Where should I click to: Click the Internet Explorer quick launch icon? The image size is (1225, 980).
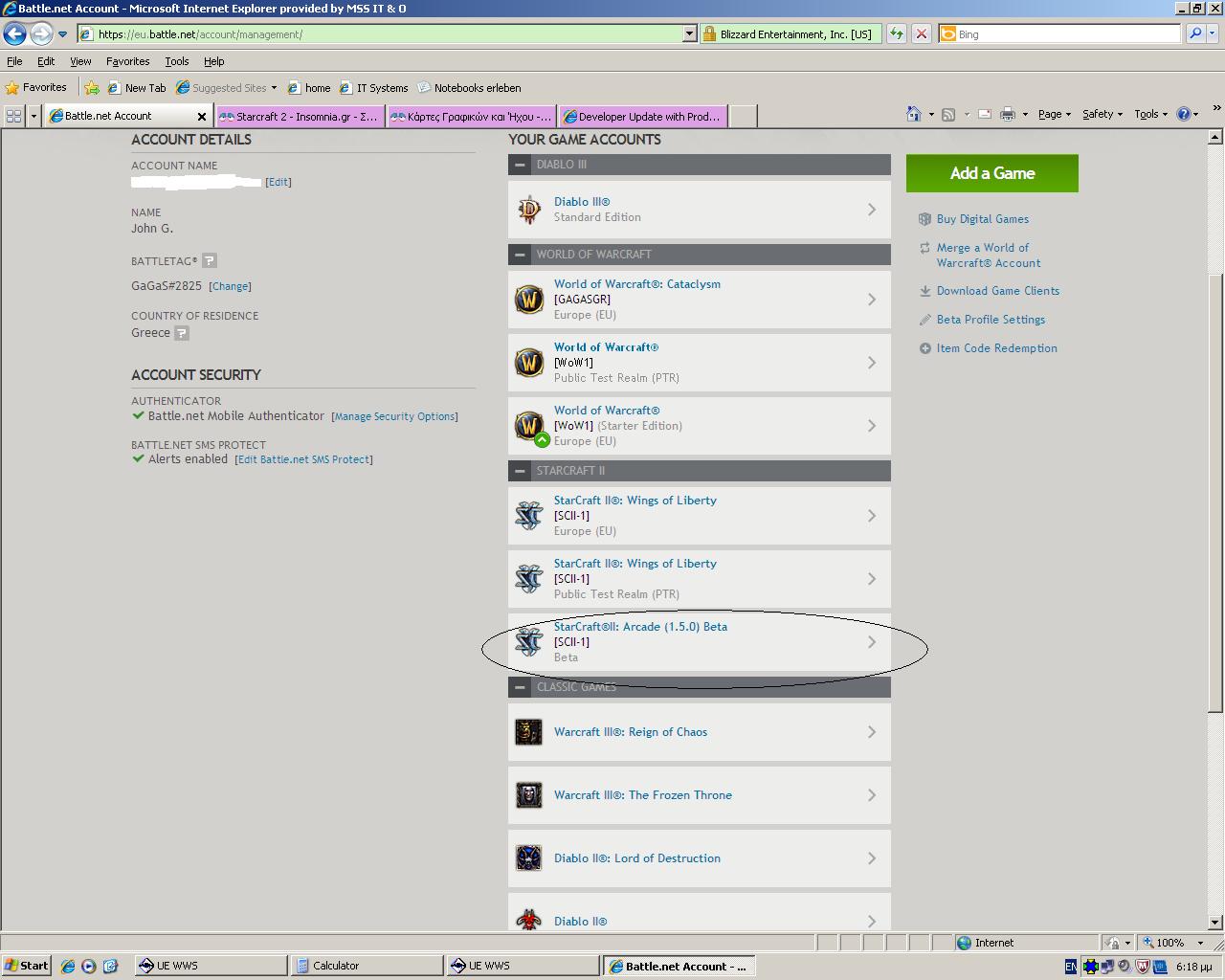point(68,966)
